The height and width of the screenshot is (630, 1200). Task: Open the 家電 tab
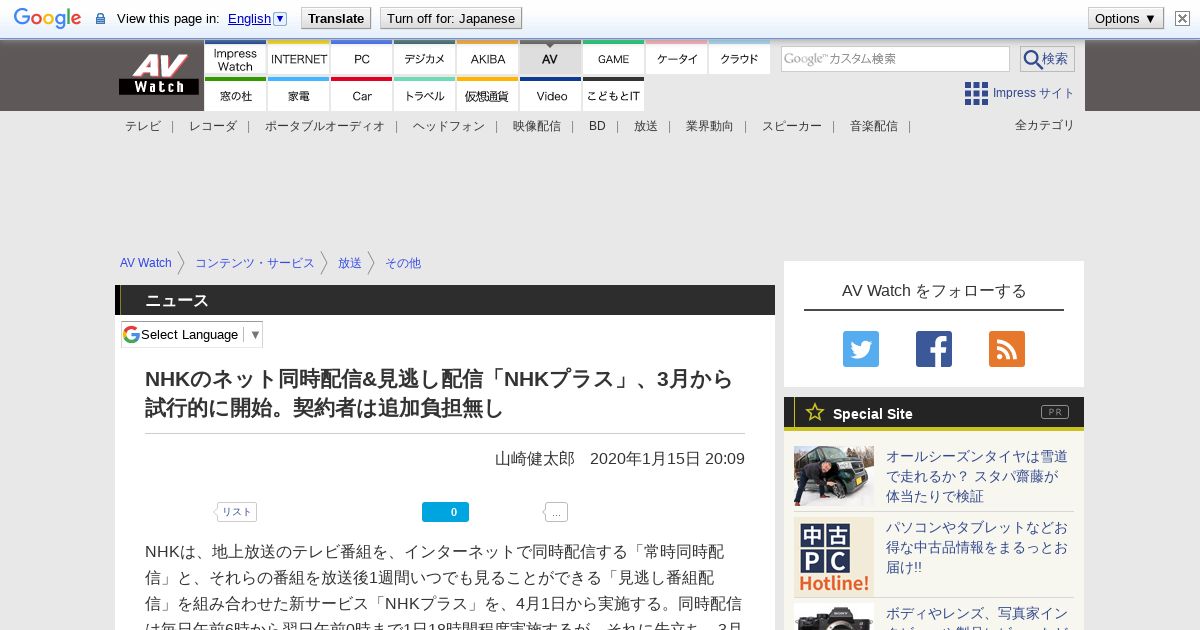tap(299, 95)
